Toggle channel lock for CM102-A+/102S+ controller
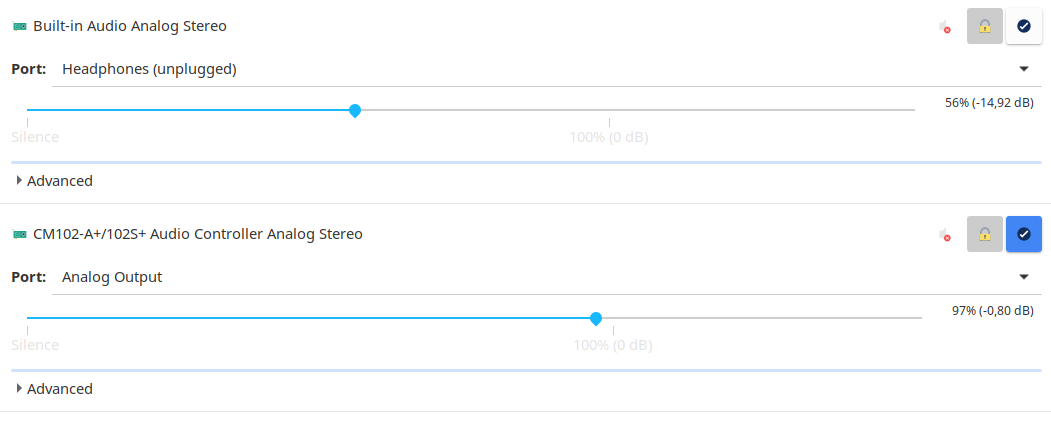Viewport: 1051px width, 440px height. [x=985, y=234]
